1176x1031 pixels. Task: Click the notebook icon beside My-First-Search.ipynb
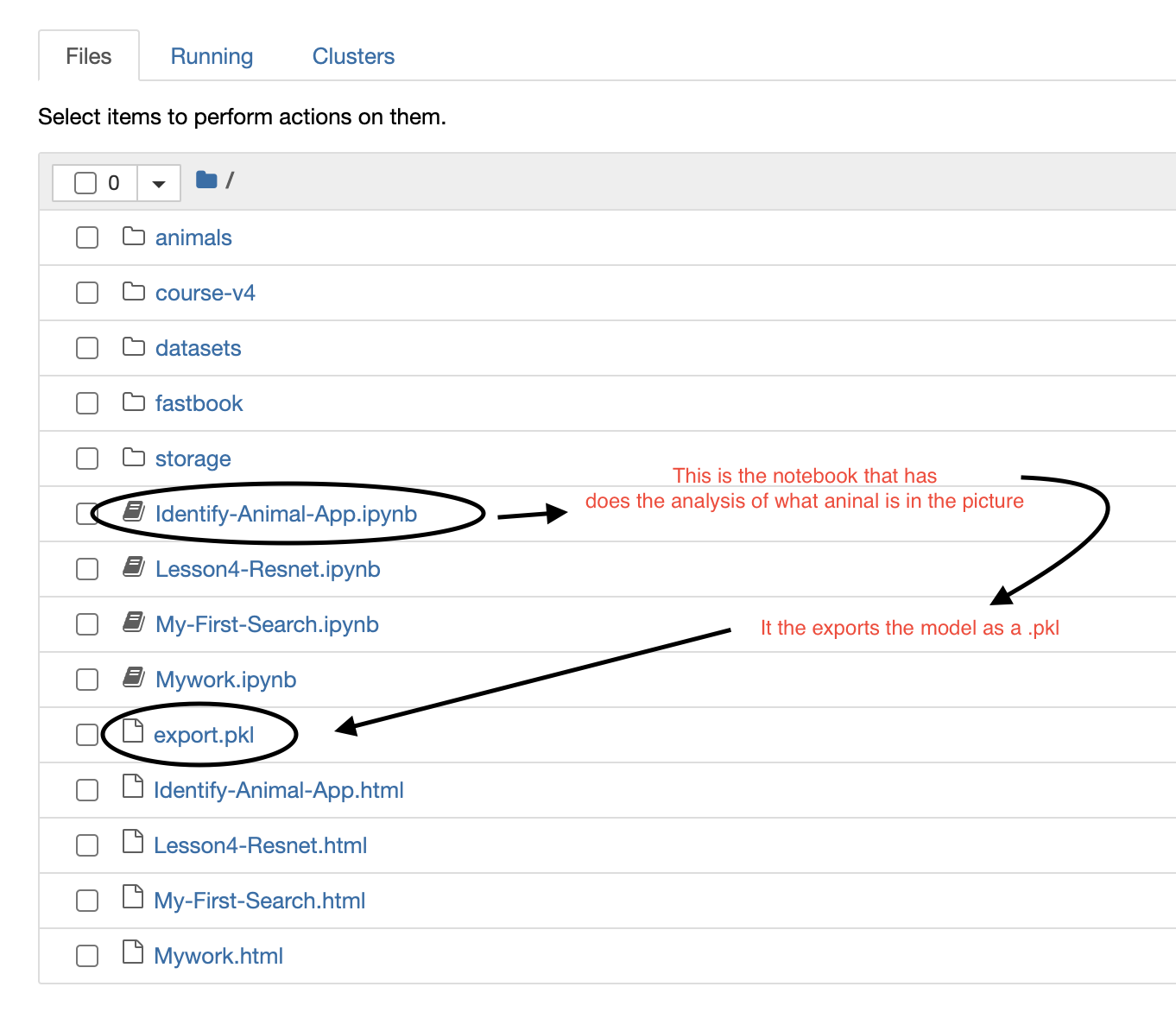coord(134,622)
